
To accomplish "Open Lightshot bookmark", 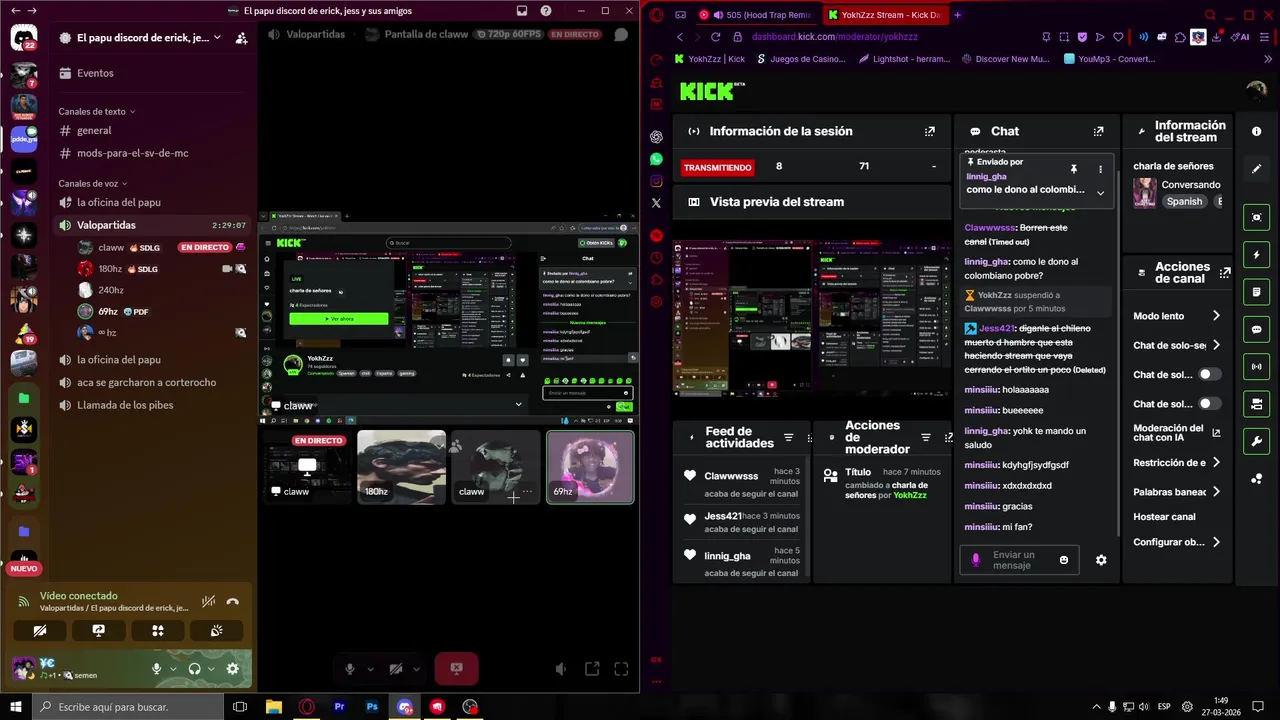I will pos(904,59).
